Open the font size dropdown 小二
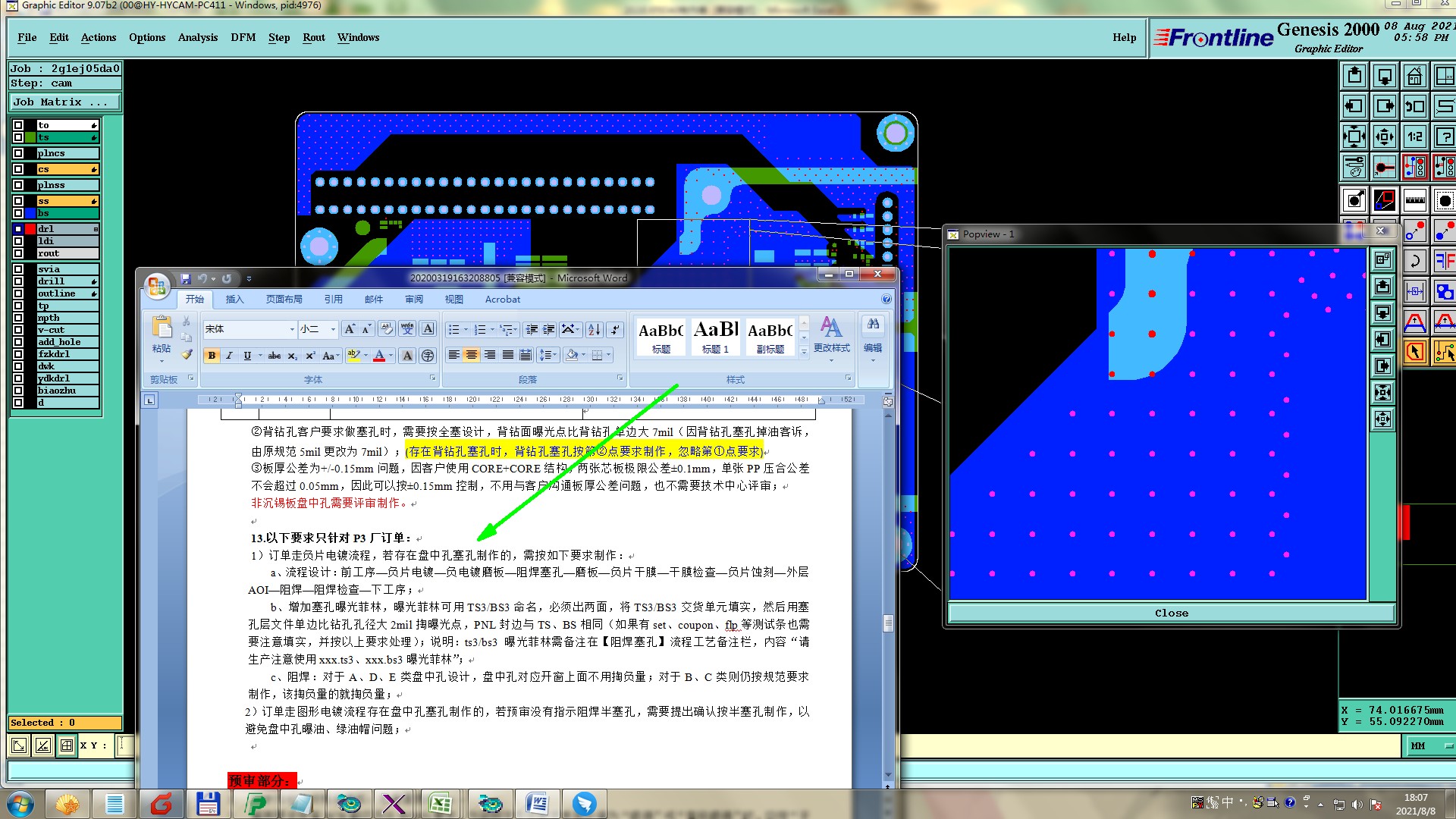This screenshot has width=1456, height=819. tap(332, 329)
